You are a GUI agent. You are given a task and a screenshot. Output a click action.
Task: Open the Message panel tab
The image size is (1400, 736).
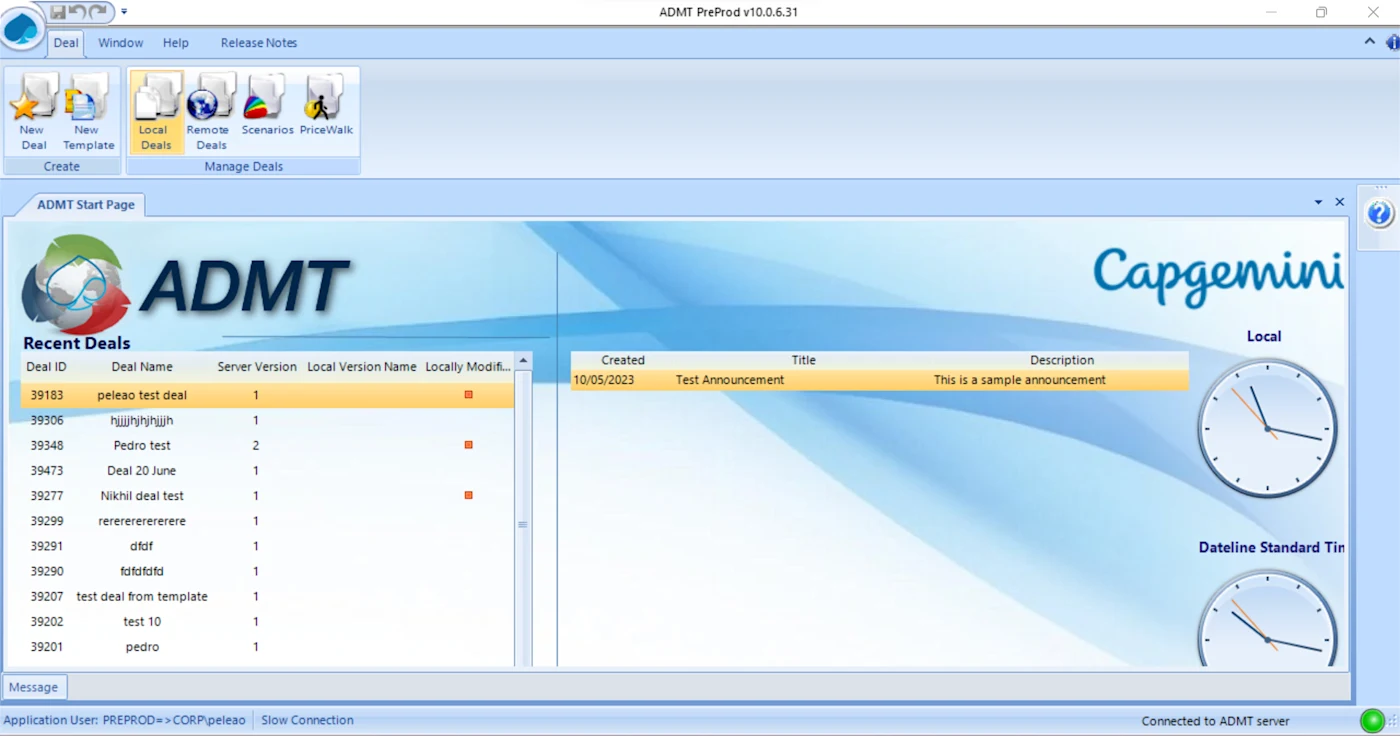tap(34, 687)
